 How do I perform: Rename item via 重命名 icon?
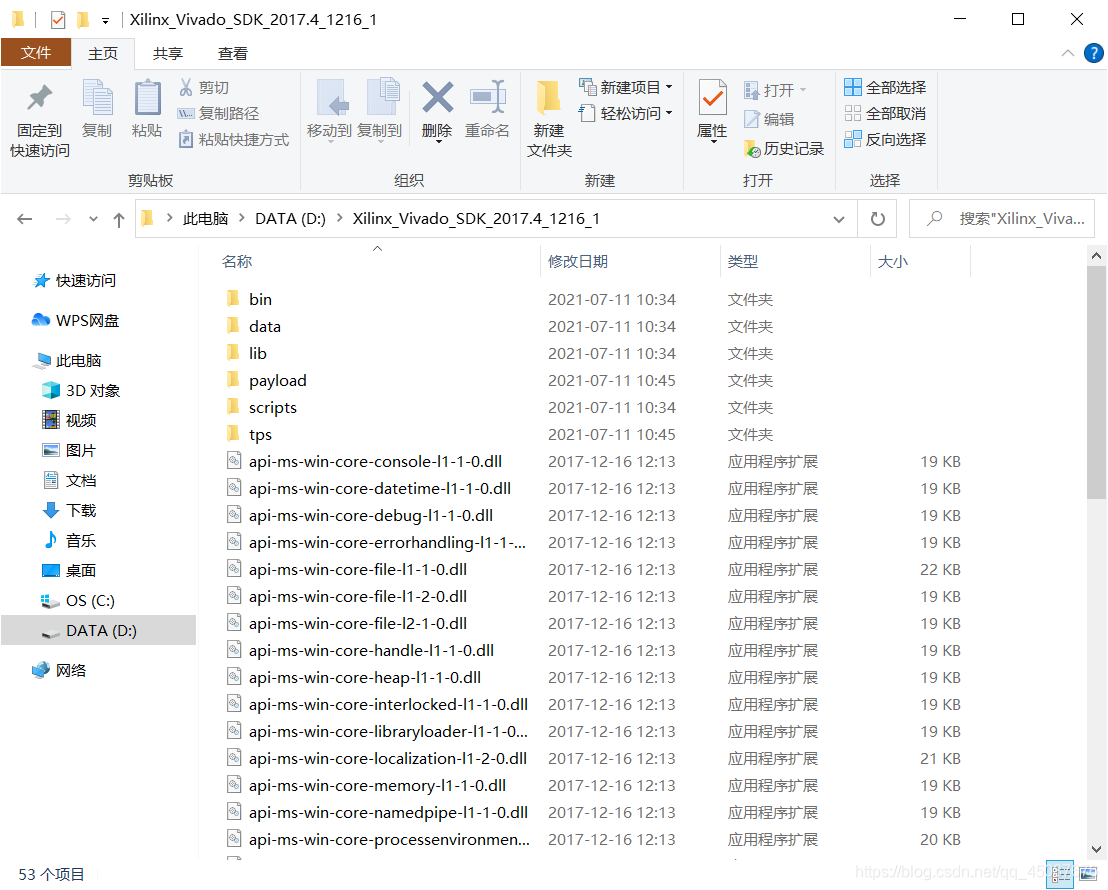pos(487,110)
